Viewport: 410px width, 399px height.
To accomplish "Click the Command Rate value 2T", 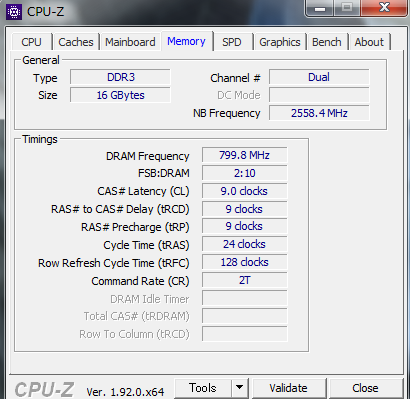I will pyautogui.click(x=244, y=280).
